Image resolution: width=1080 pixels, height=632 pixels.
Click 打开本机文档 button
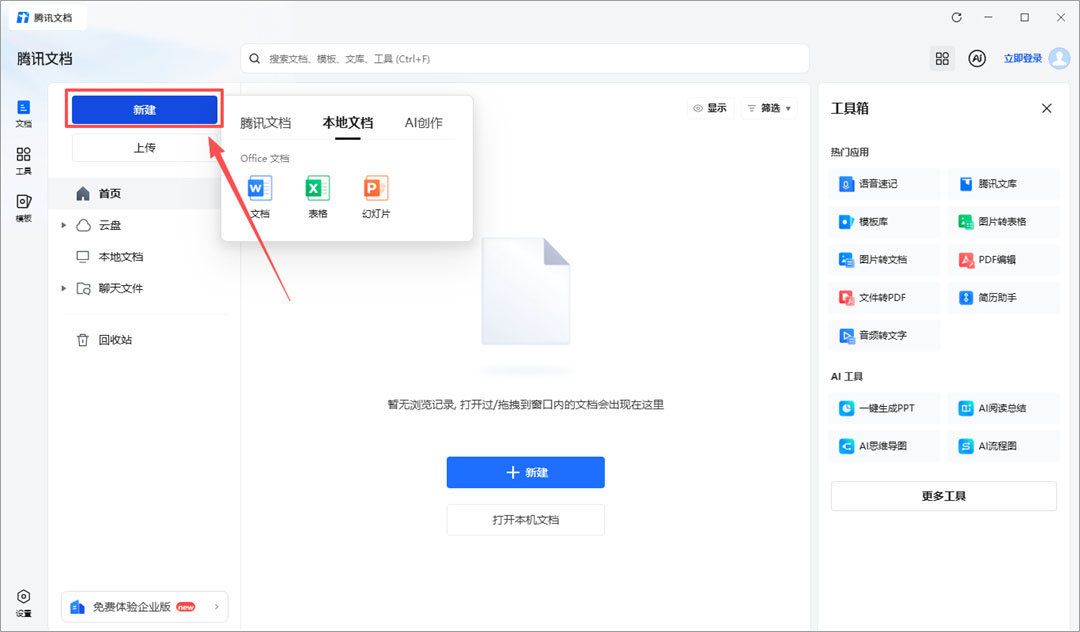526,520
